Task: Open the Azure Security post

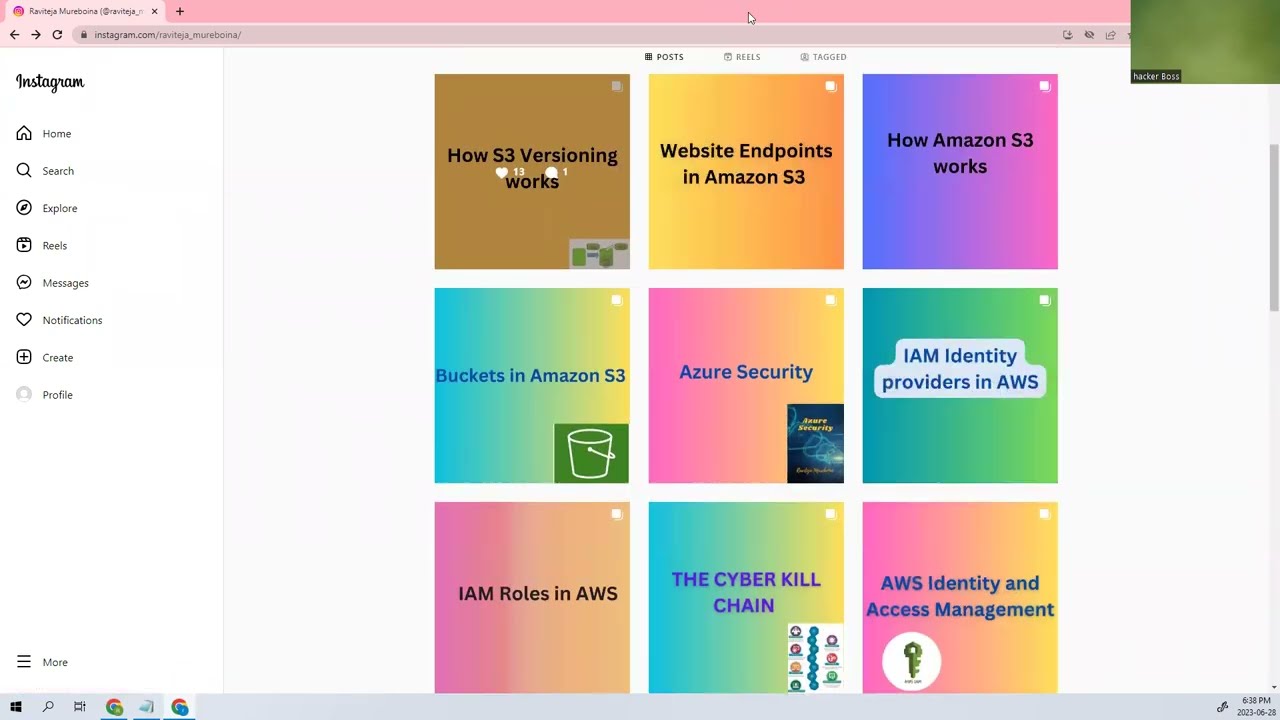Action: click(746, 385)
